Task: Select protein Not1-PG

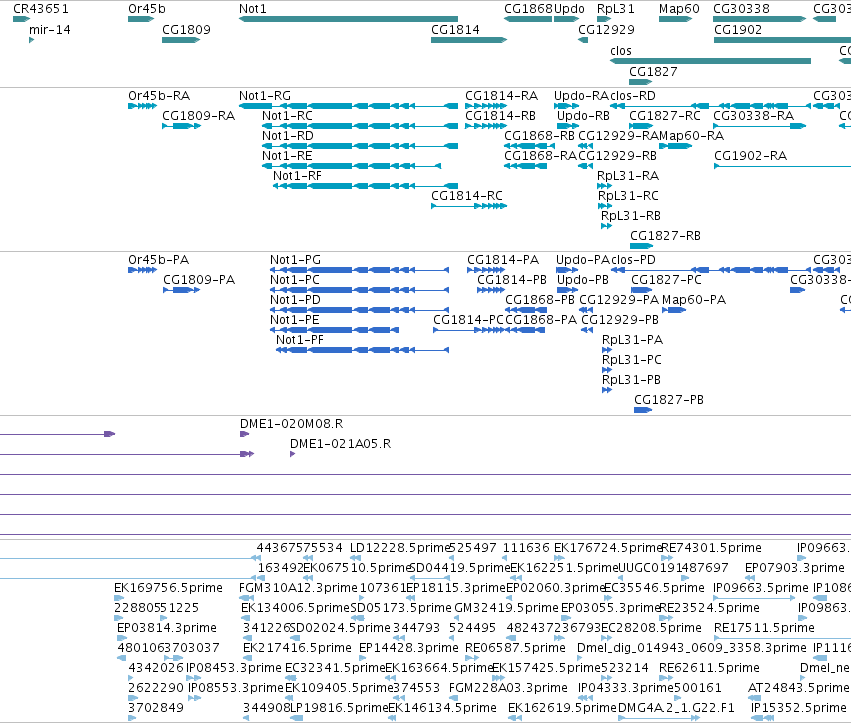Action: point(359,270)
